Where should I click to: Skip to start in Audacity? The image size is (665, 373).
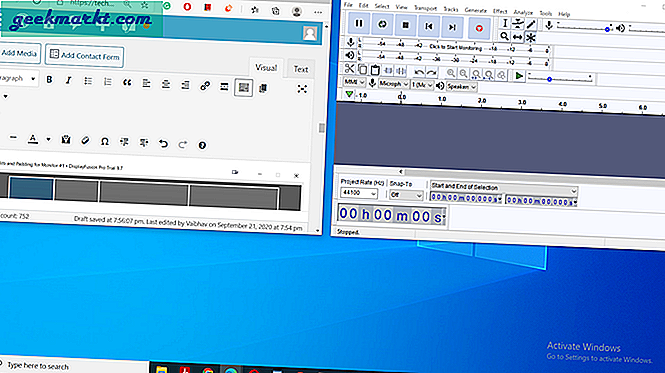[x=429, y=26]
